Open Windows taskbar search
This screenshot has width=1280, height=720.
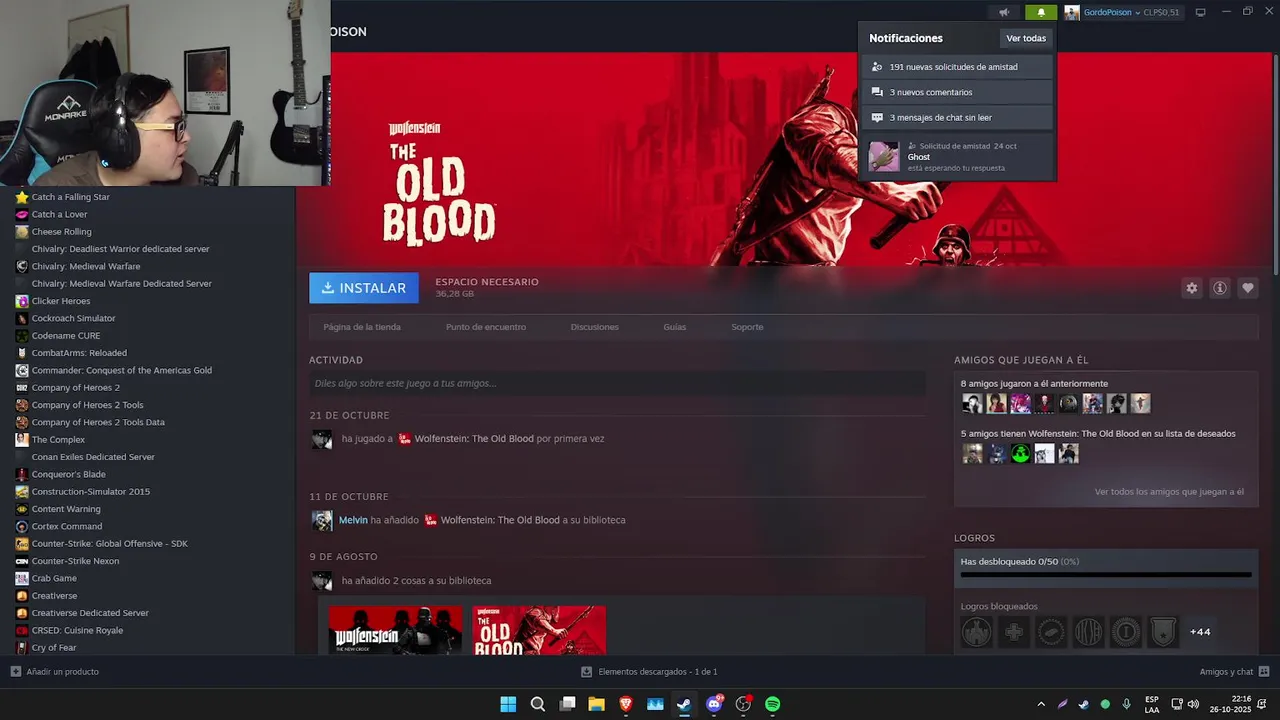pos(538,704)
